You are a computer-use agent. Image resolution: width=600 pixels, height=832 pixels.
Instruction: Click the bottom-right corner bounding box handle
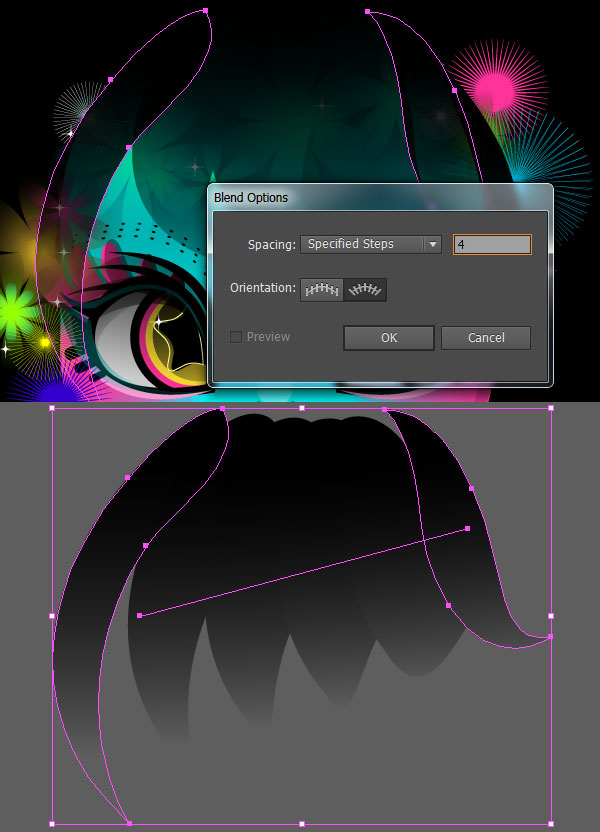(551, 824)
